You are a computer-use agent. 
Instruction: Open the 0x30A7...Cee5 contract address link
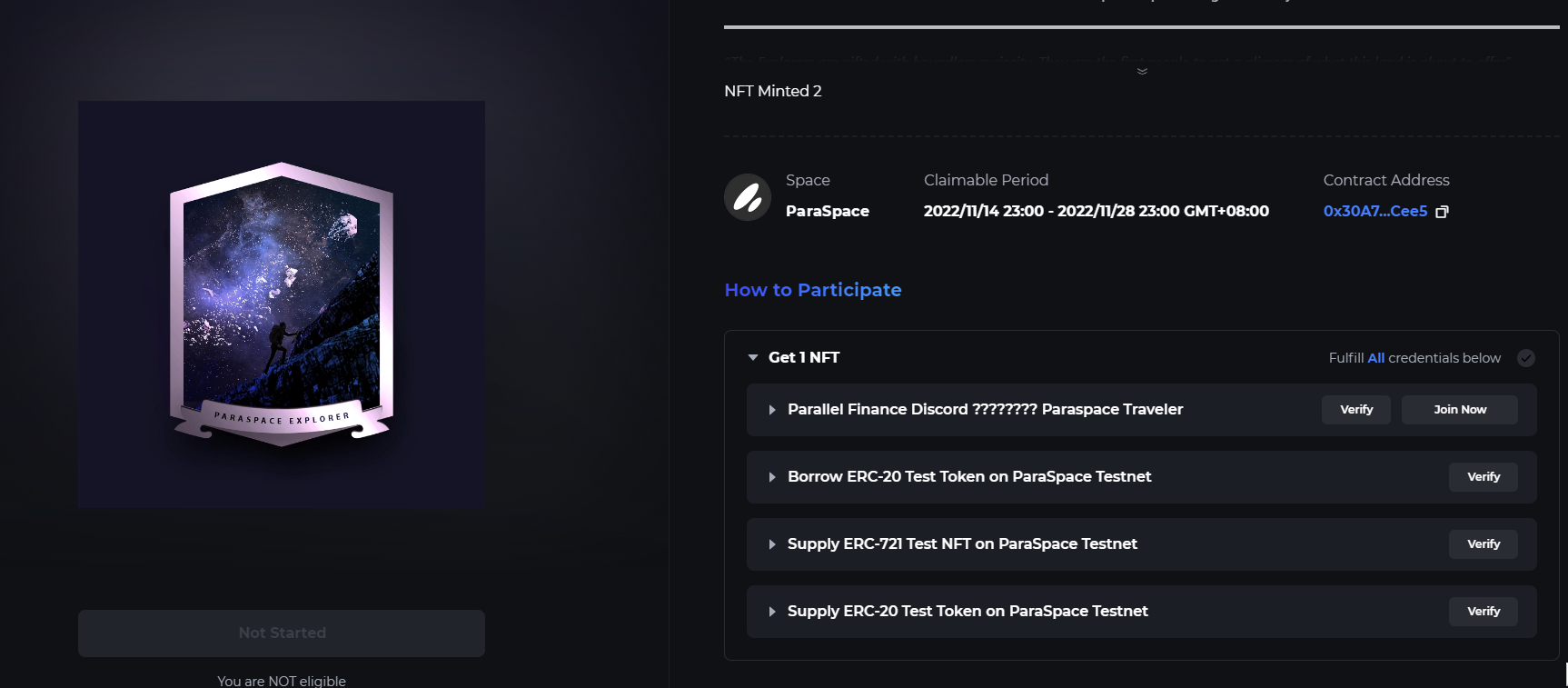pos(1374,211)
